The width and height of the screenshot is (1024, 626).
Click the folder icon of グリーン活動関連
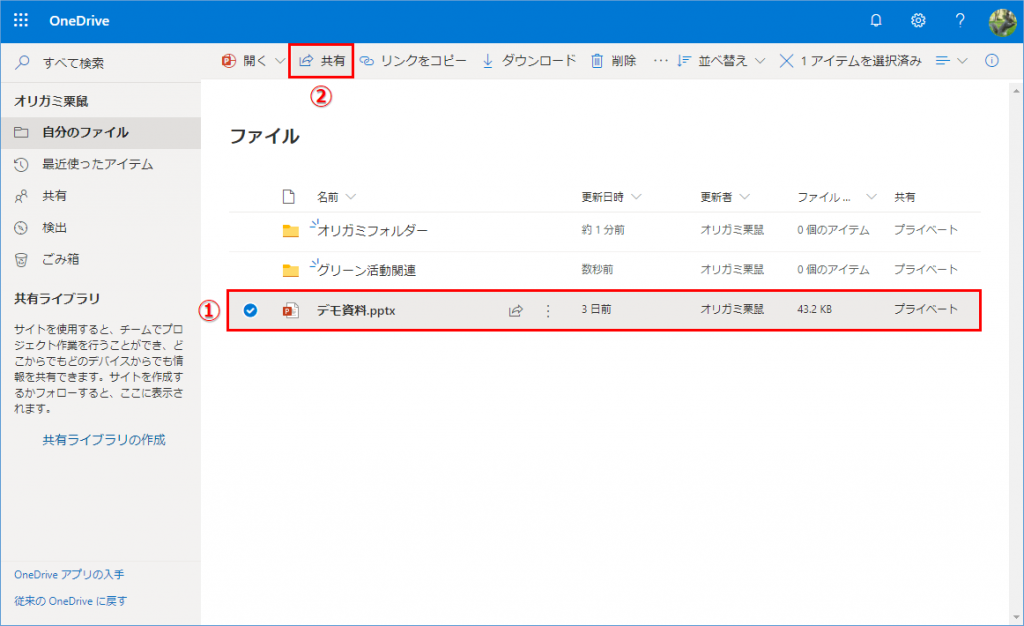coord(291,270)
